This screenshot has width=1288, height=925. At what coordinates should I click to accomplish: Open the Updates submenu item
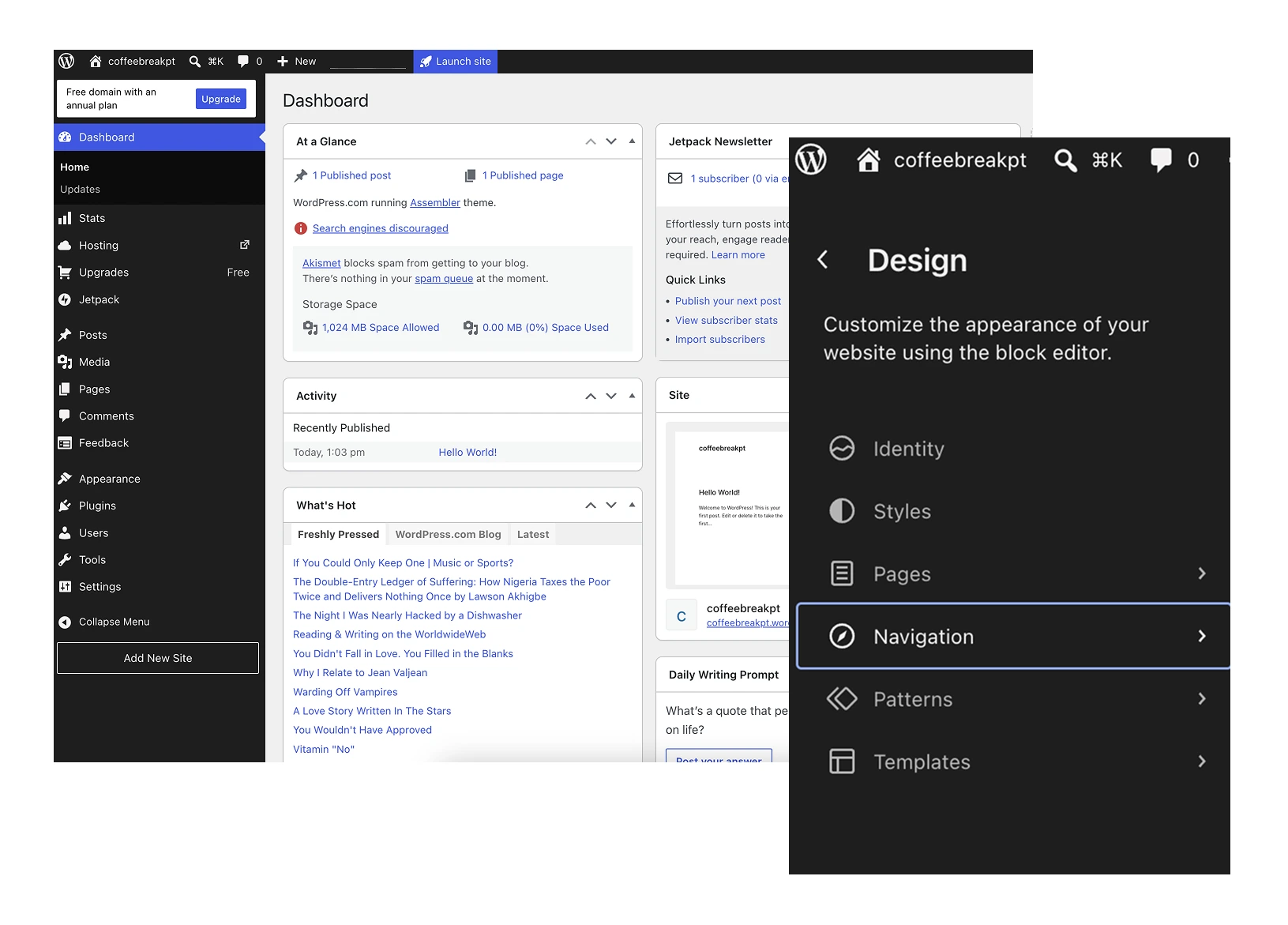tap(80, 189)
